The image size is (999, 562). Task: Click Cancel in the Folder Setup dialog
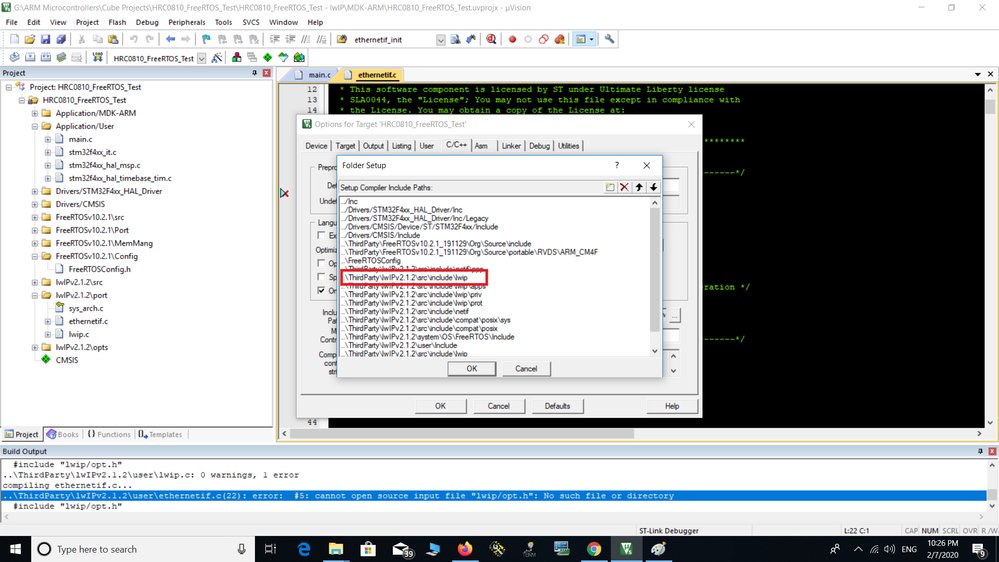click(x=526, y=369)
